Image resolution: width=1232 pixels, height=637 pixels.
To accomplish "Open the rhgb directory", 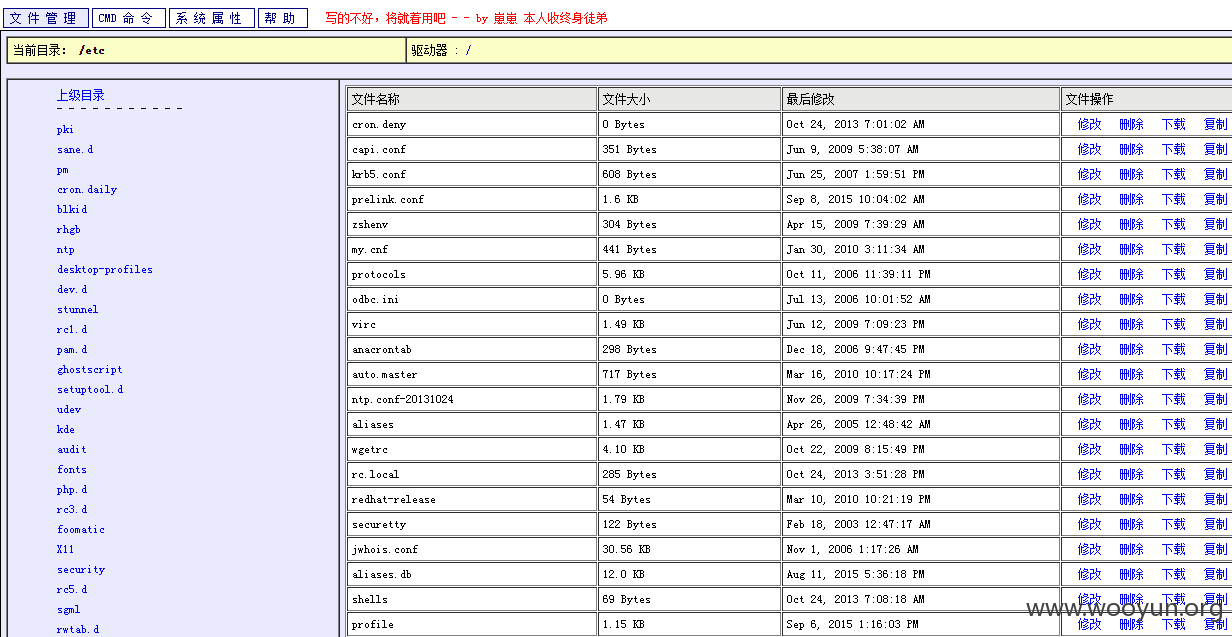I will (x=69, y=230).
